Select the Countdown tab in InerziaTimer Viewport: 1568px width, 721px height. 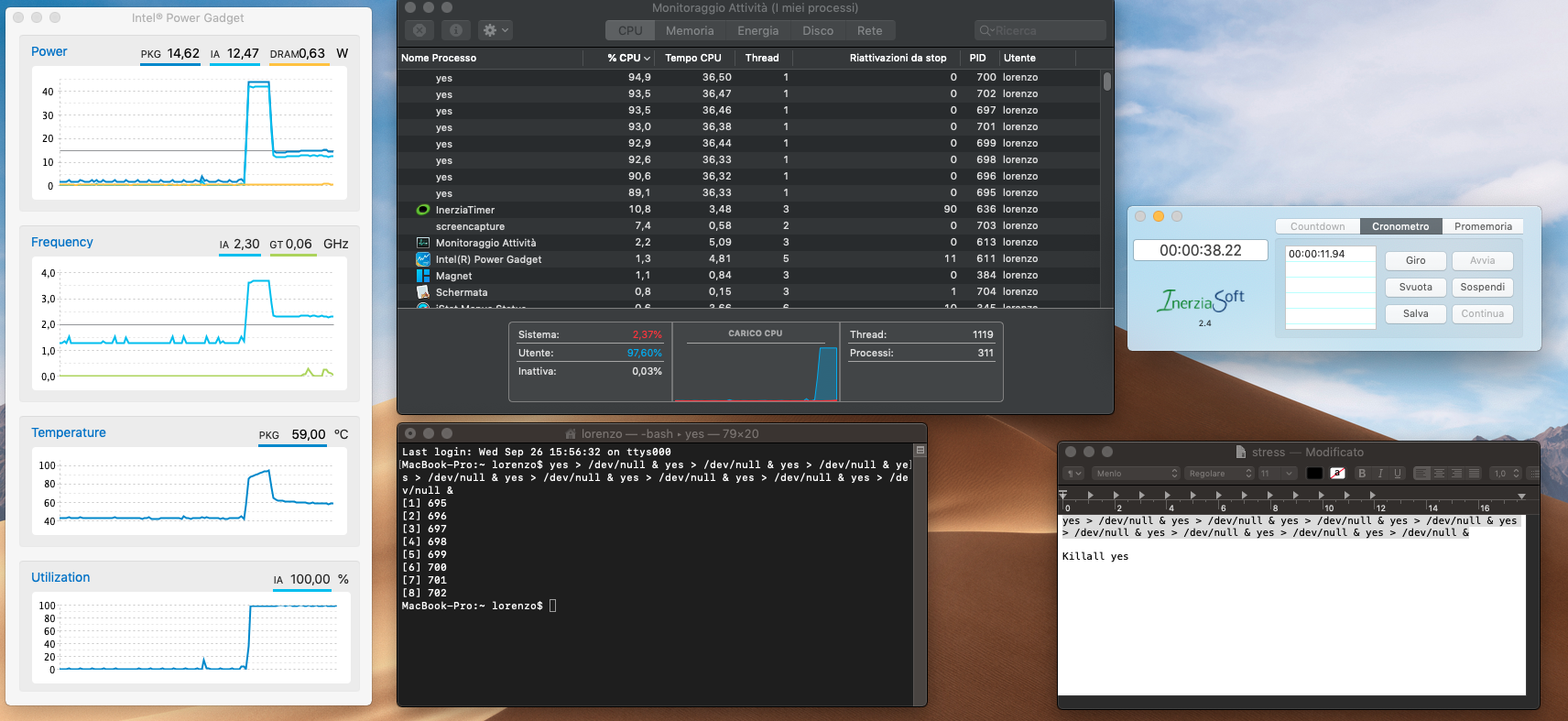click(1318, 226)
